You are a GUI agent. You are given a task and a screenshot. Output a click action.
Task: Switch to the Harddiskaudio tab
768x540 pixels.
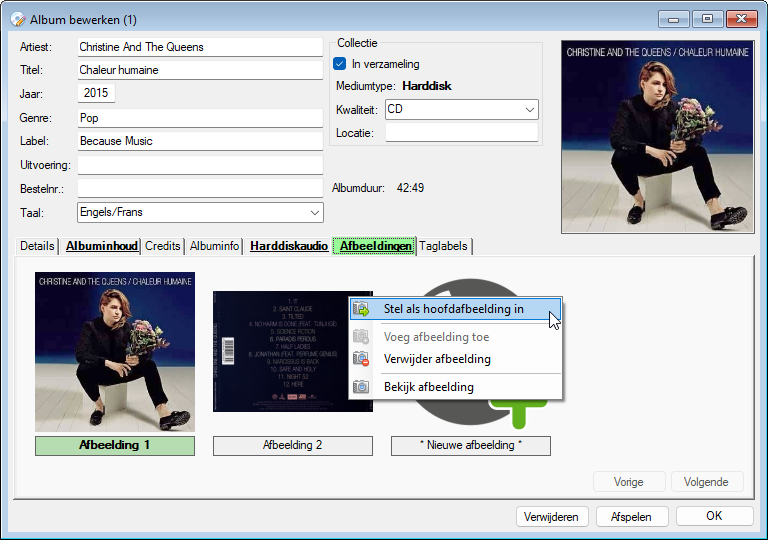[x=289, y=246]
